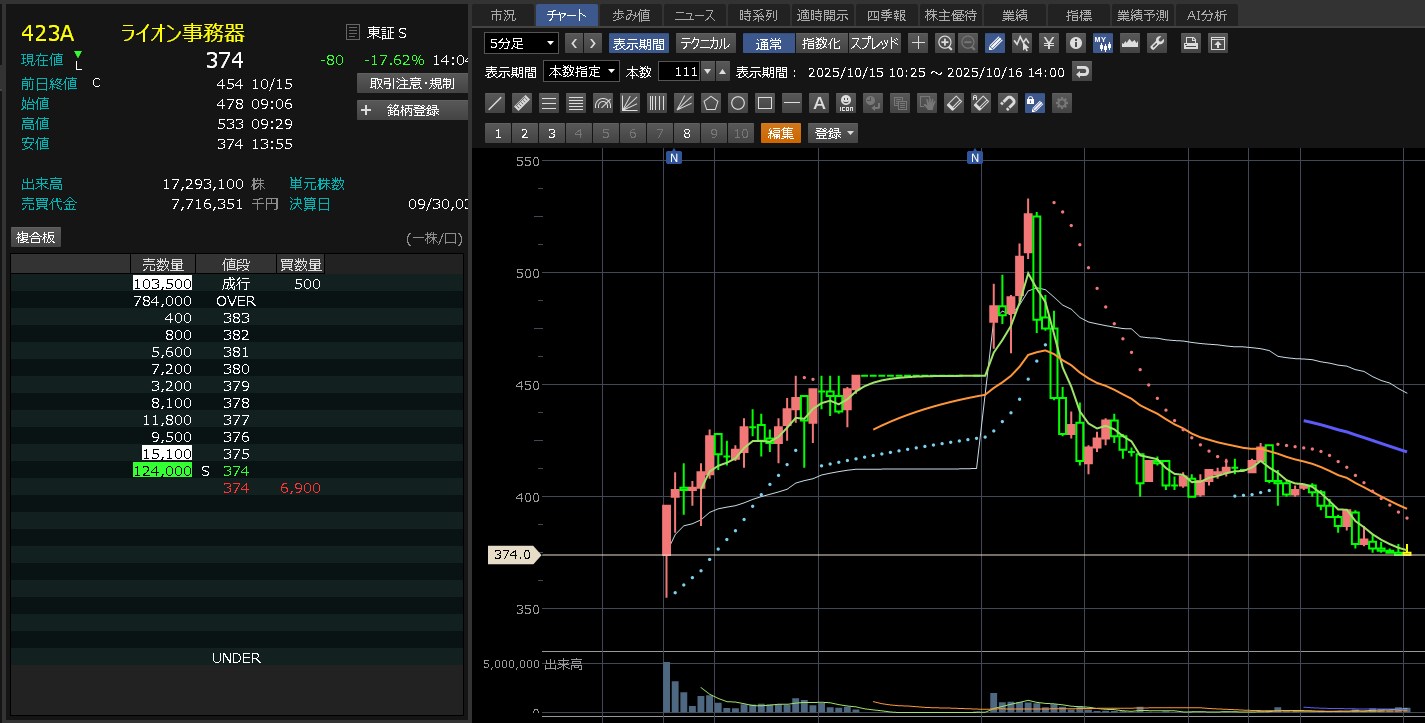Switch to the ニュース tab

point(695,15)
